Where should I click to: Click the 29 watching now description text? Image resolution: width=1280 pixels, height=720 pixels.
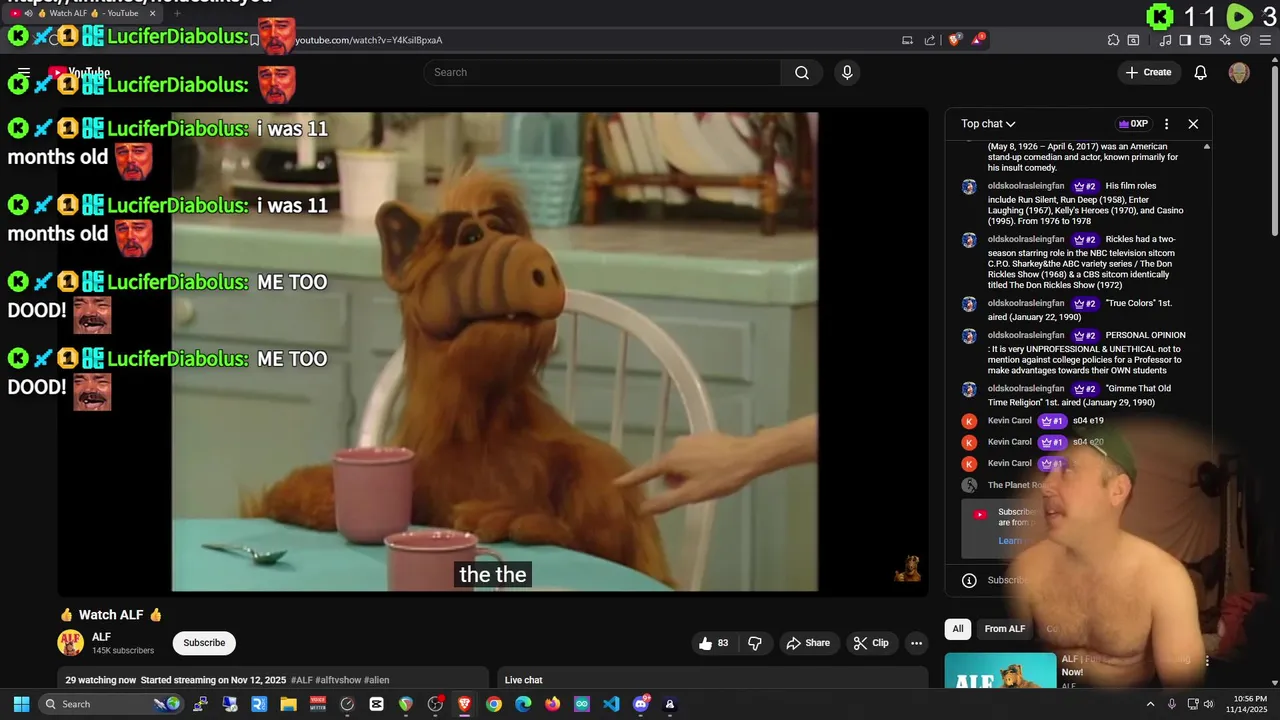(101, 680)
